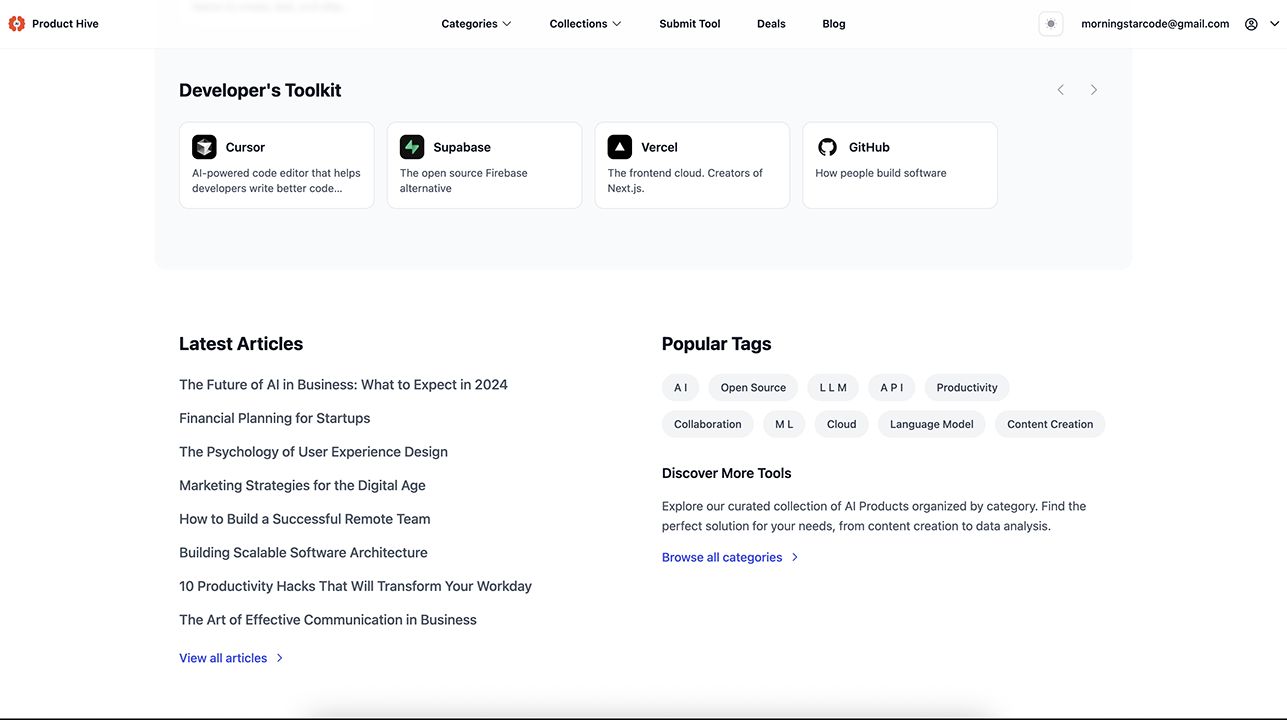Toggle the light/dark theme button
Viewport: 1287px width, 720px height.
tap(1051, 24)
